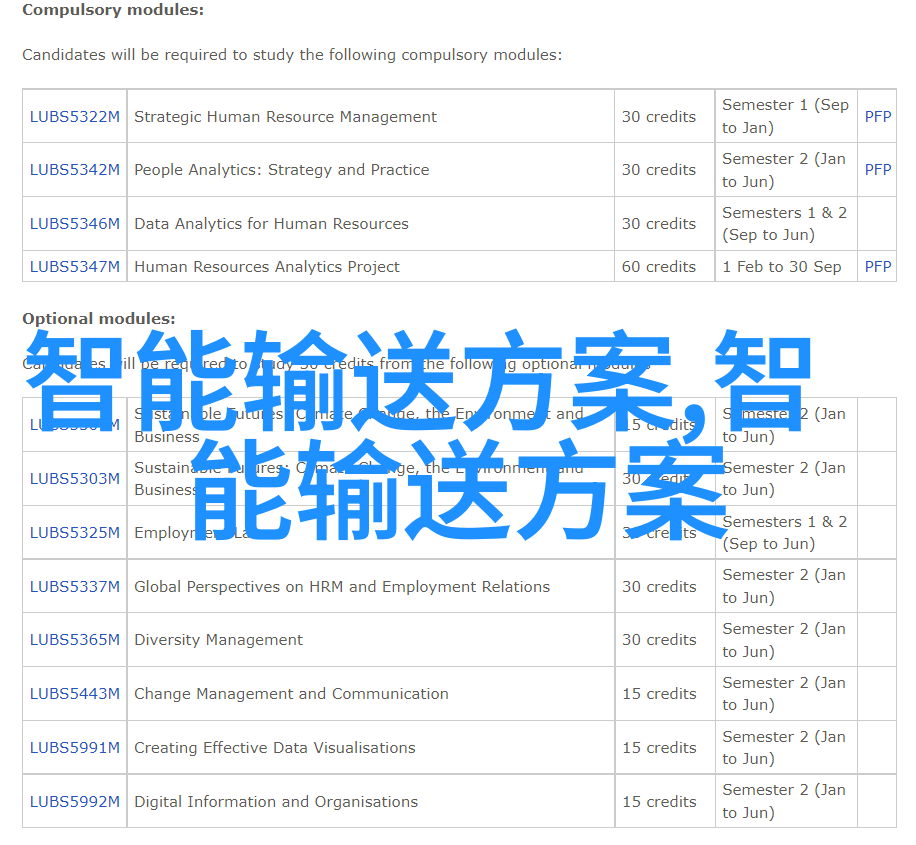Screen dimensions: 916x845
Task: Click '30 credits' in LUBS5322M row
Action: coord(658,116)
